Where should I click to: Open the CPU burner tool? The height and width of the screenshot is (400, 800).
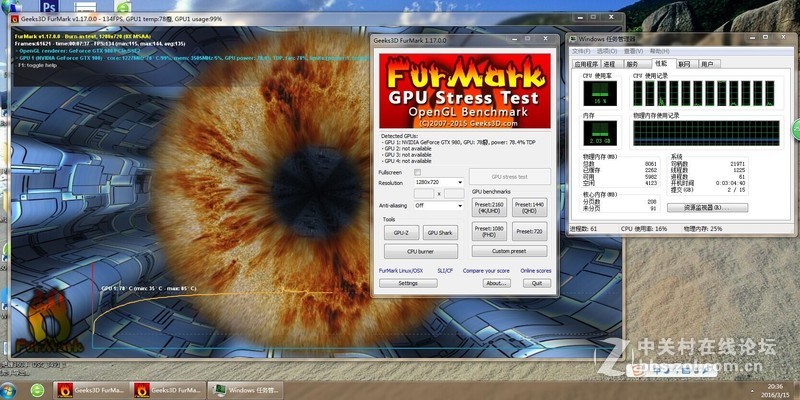click(x=421, y=252)
